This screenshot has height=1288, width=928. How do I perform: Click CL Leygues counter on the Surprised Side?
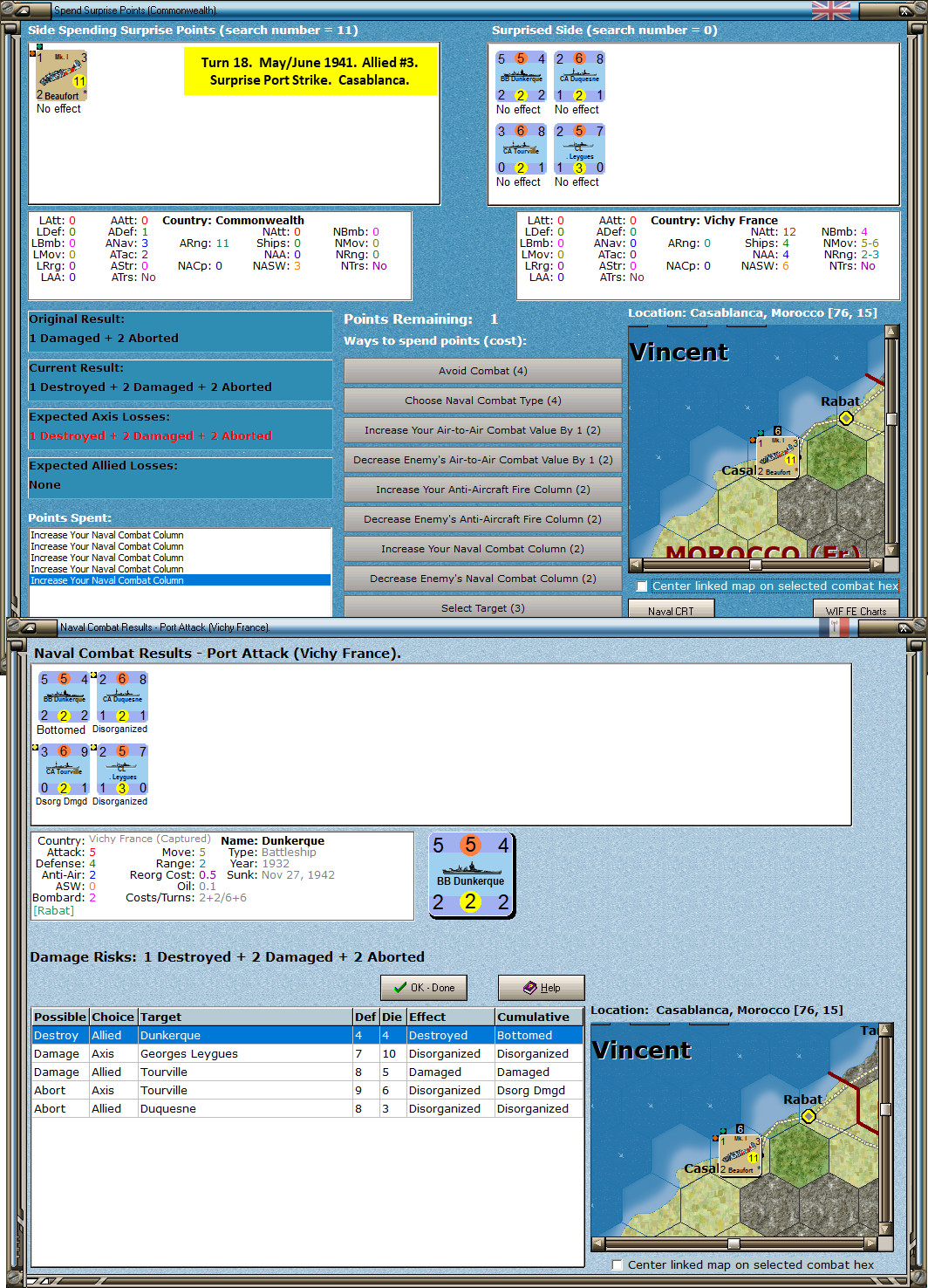coord(579,149)
